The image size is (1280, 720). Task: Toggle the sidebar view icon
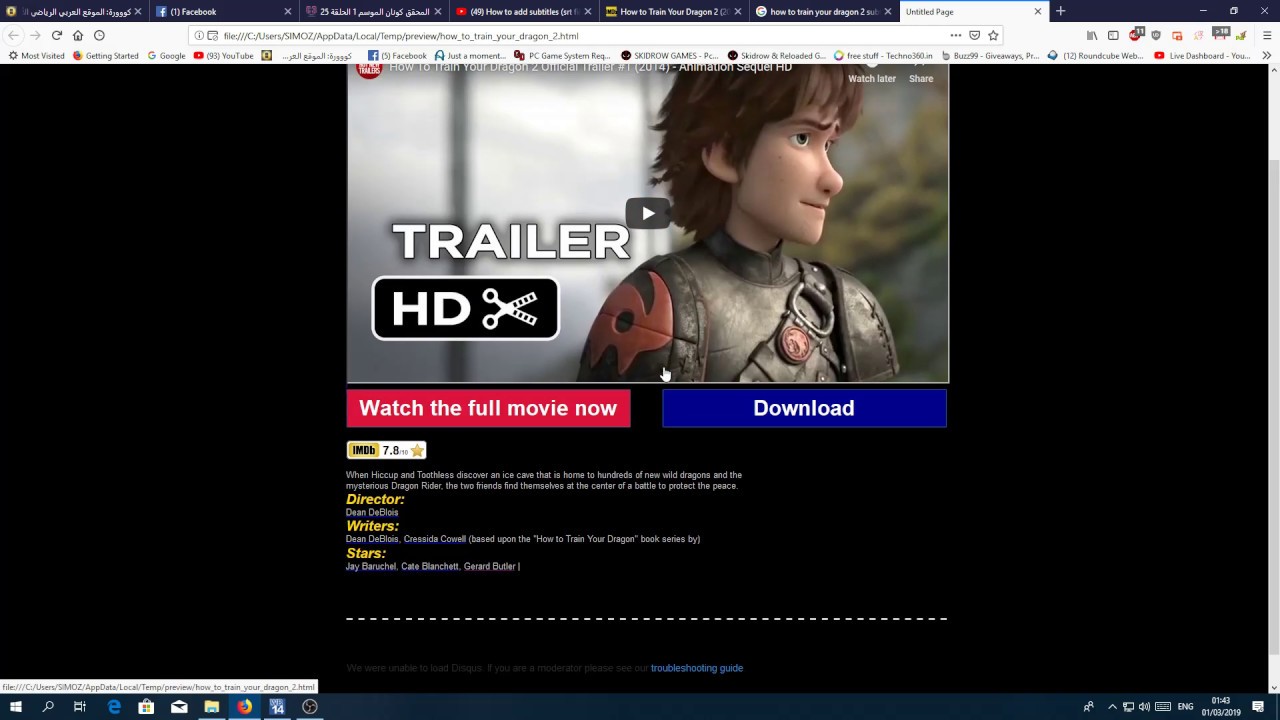click(x=1113, y=35)
